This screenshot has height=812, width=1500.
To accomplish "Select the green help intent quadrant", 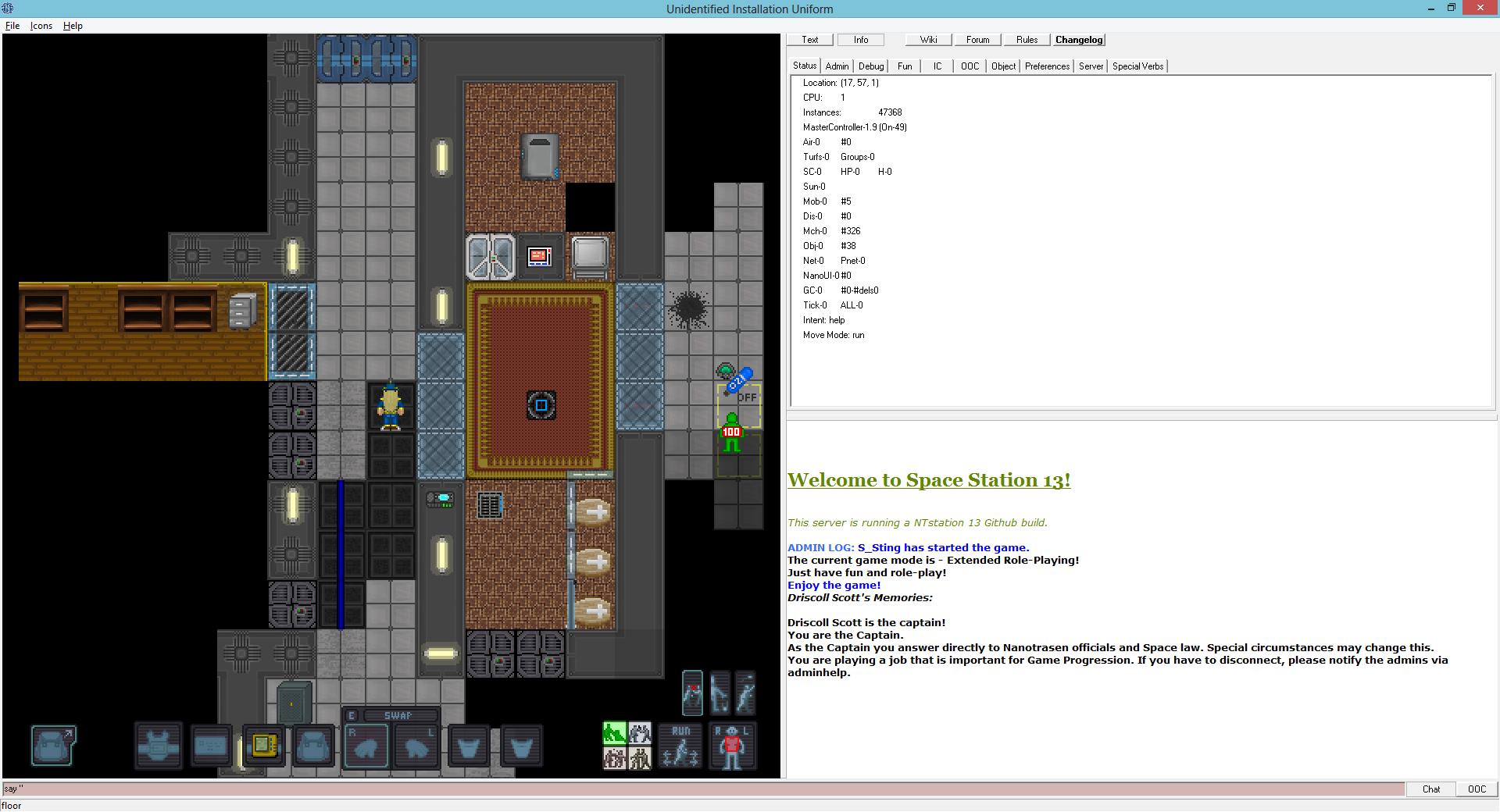I will coord(615,733).
